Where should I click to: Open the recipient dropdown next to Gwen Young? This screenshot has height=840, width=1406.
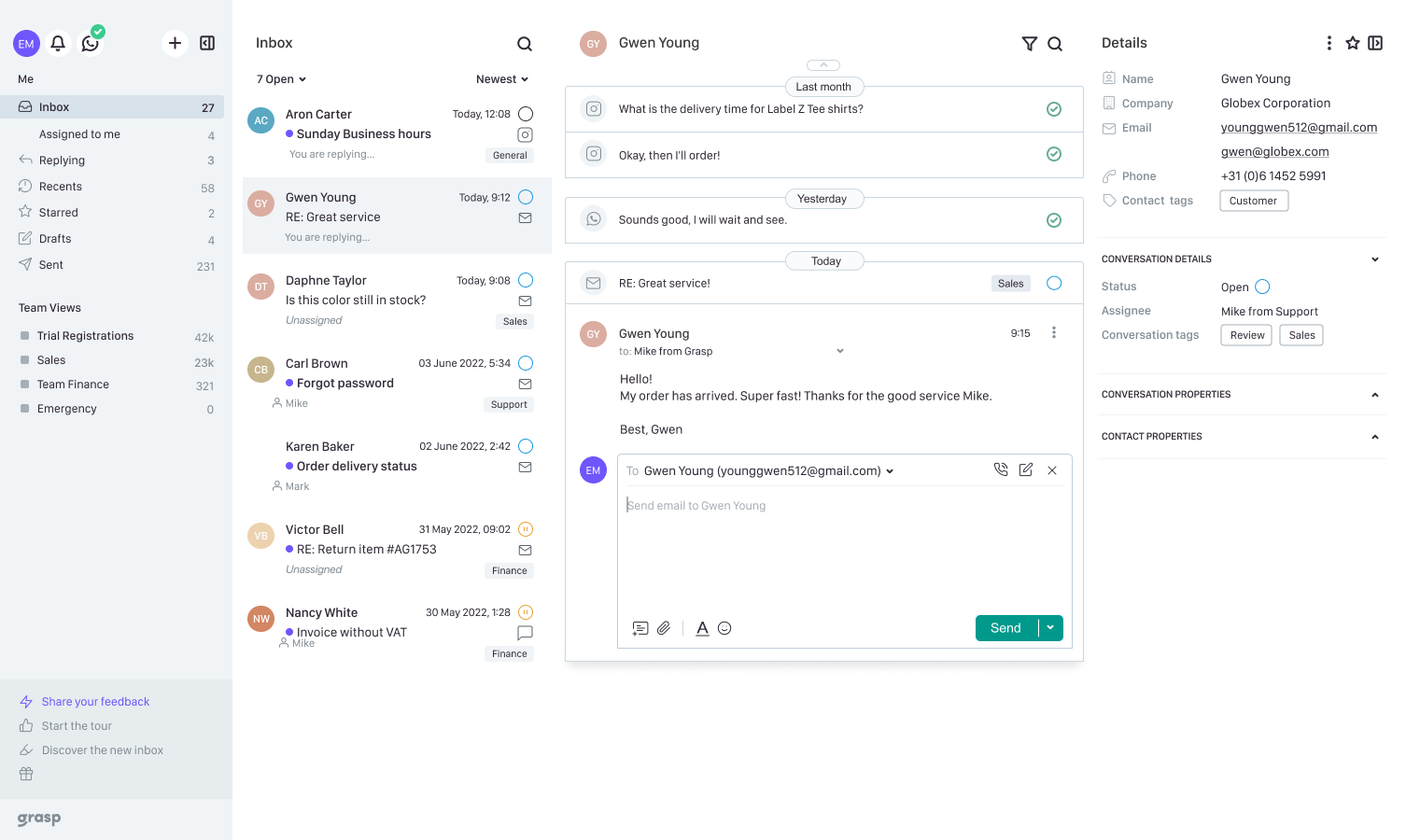(890, 470)
